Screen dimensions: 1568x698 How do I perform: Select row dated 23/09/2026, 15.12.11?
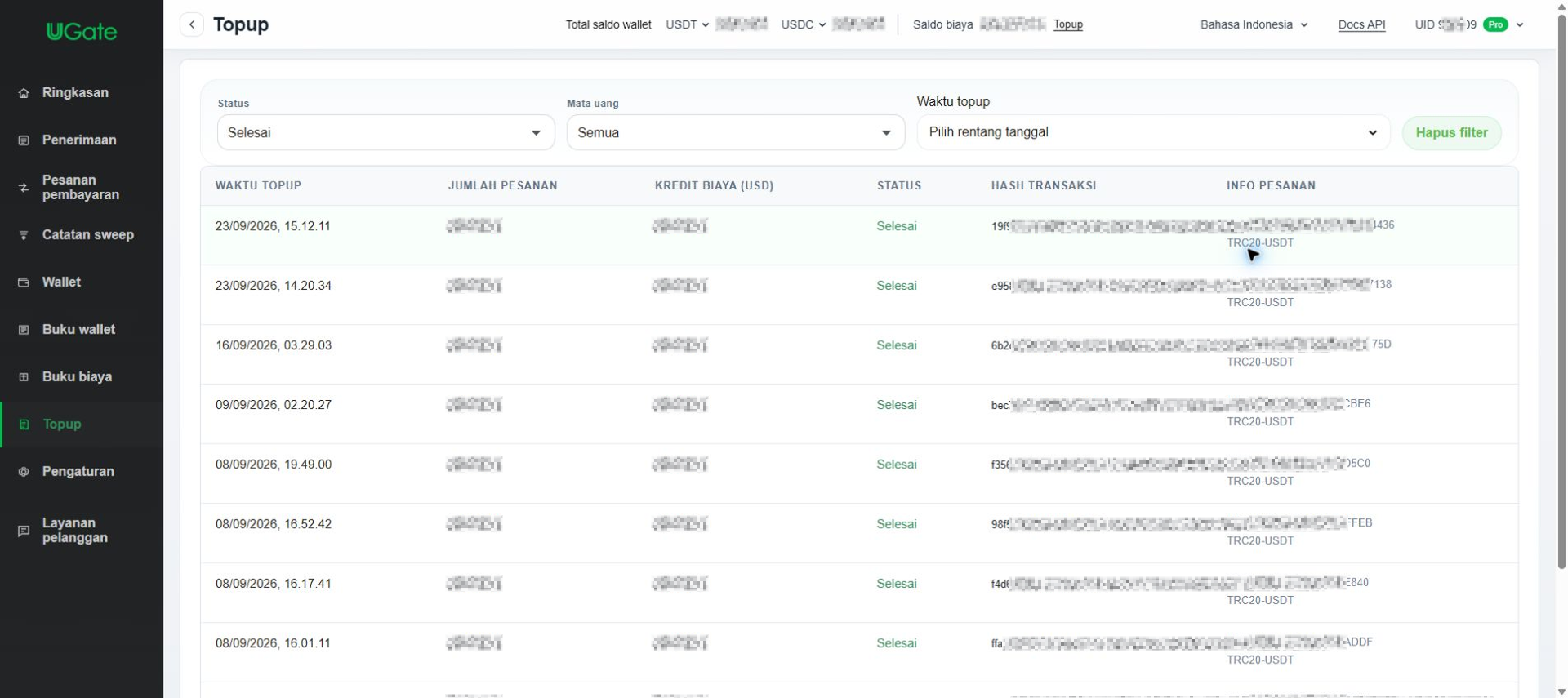click(x=859, y=235)
